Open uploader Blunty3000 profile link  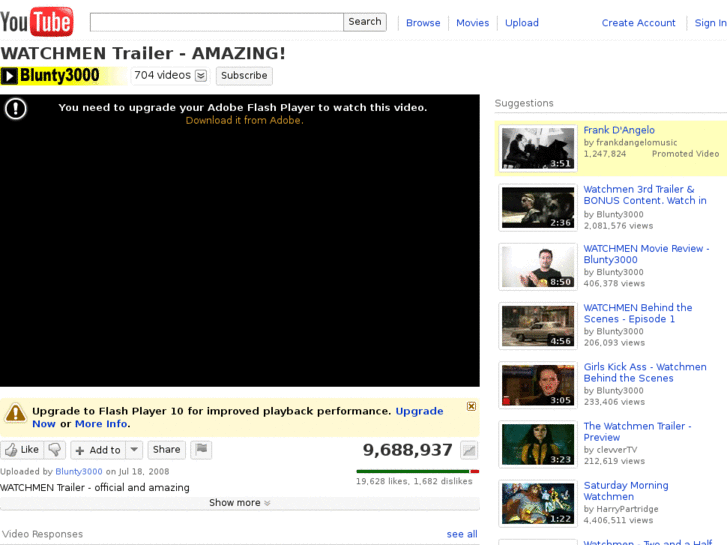pos(79,472)
